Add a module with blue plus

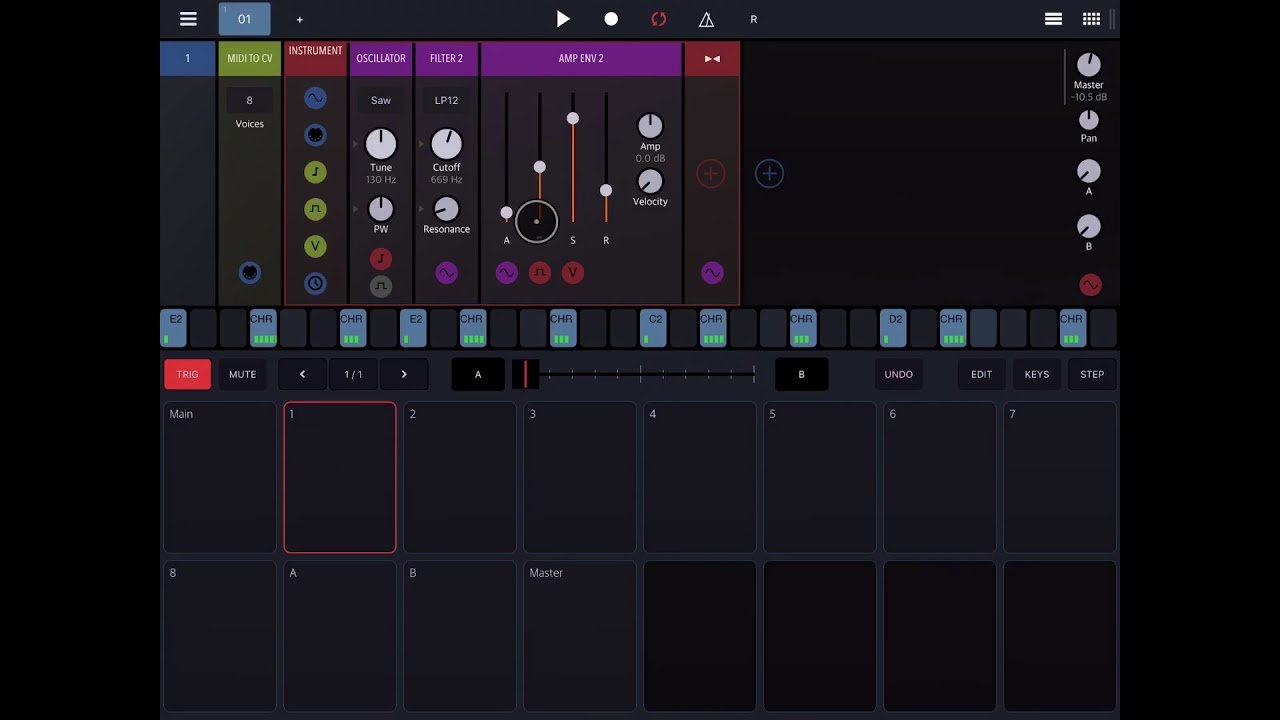769,173
